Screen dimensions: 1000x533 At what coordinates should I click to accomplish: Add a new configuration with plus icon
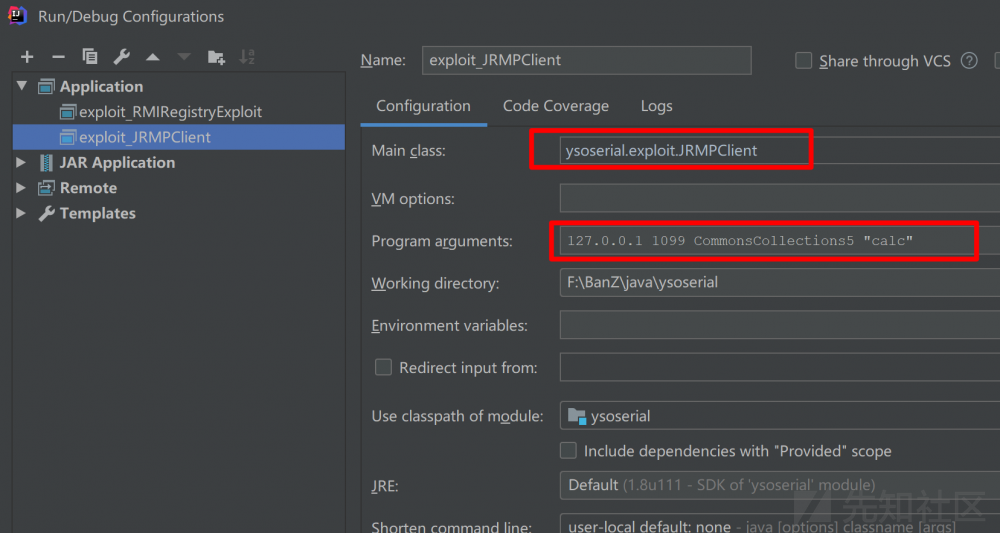click(27, 57)
